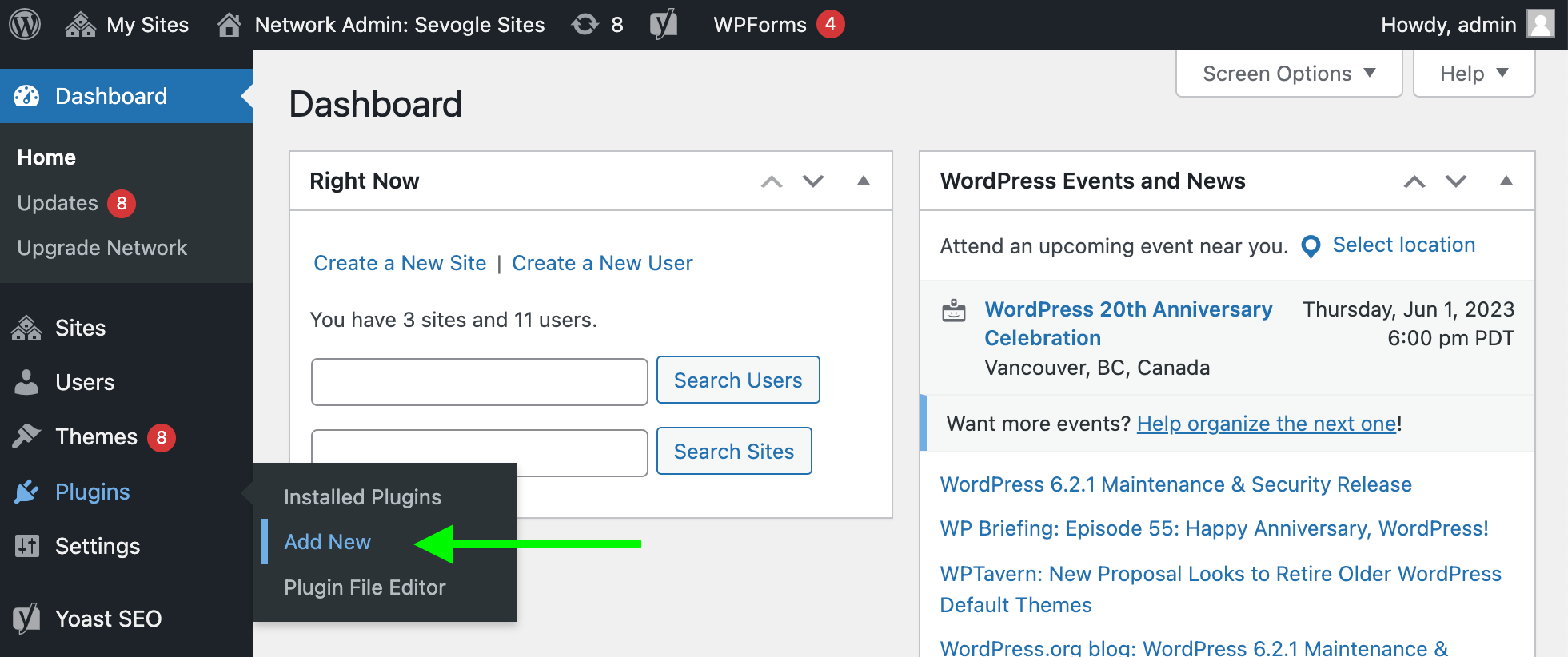This screenshot has height=657, width=1568.
Task: Open the updates icon in admin bar
Action: coord(585,24)
